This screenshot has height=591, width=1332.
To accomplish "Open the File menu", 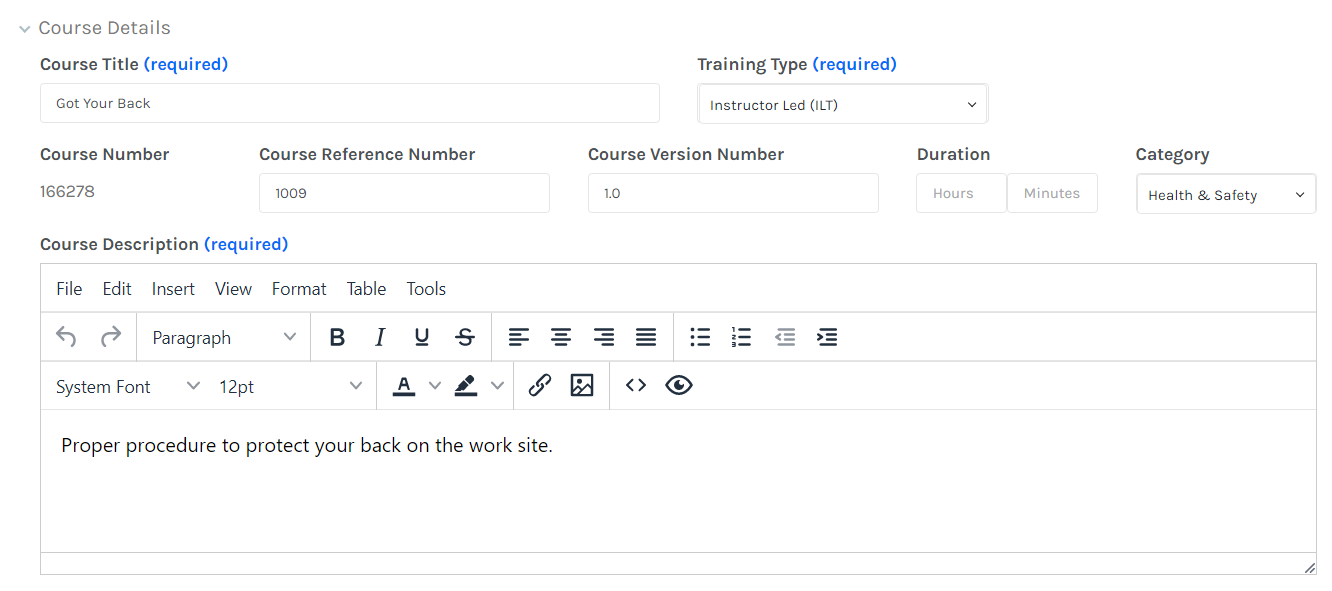I will coord(69,288).
